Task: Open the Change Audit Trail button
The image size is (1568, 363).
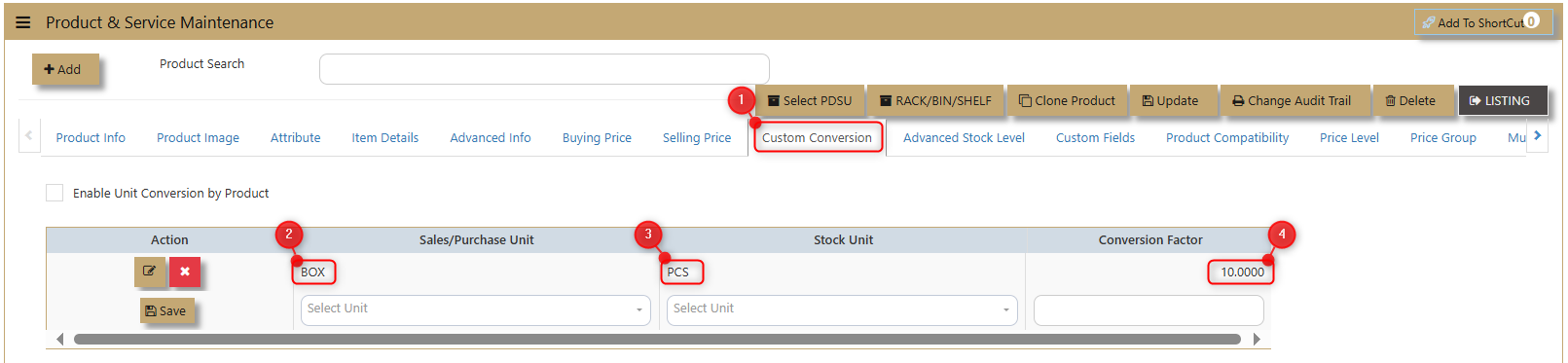Action: click(1295, 100)
